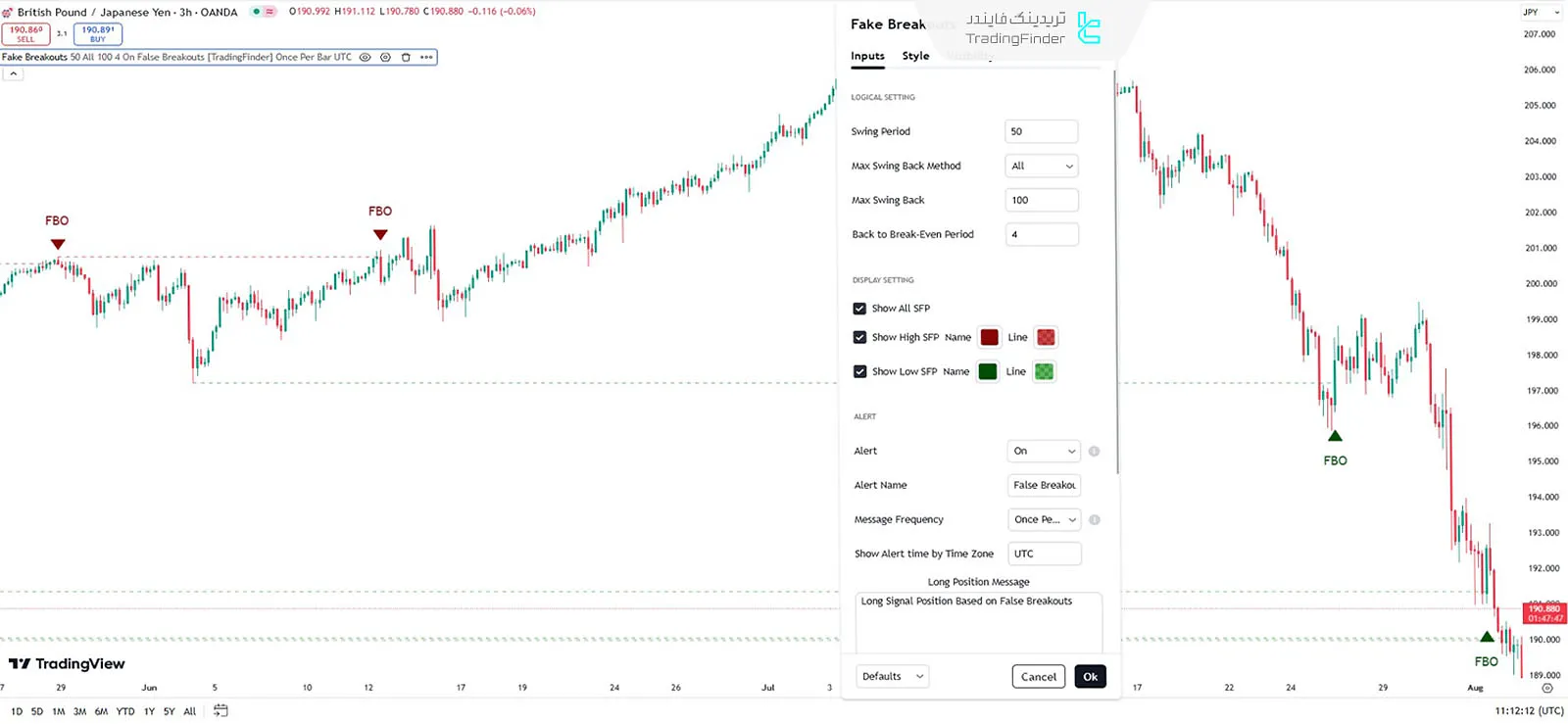Image resolution: width=1568 pixels, height=724 pixels.
Task: Uncheck the Show All SFP checkbox
Action: 859,309
